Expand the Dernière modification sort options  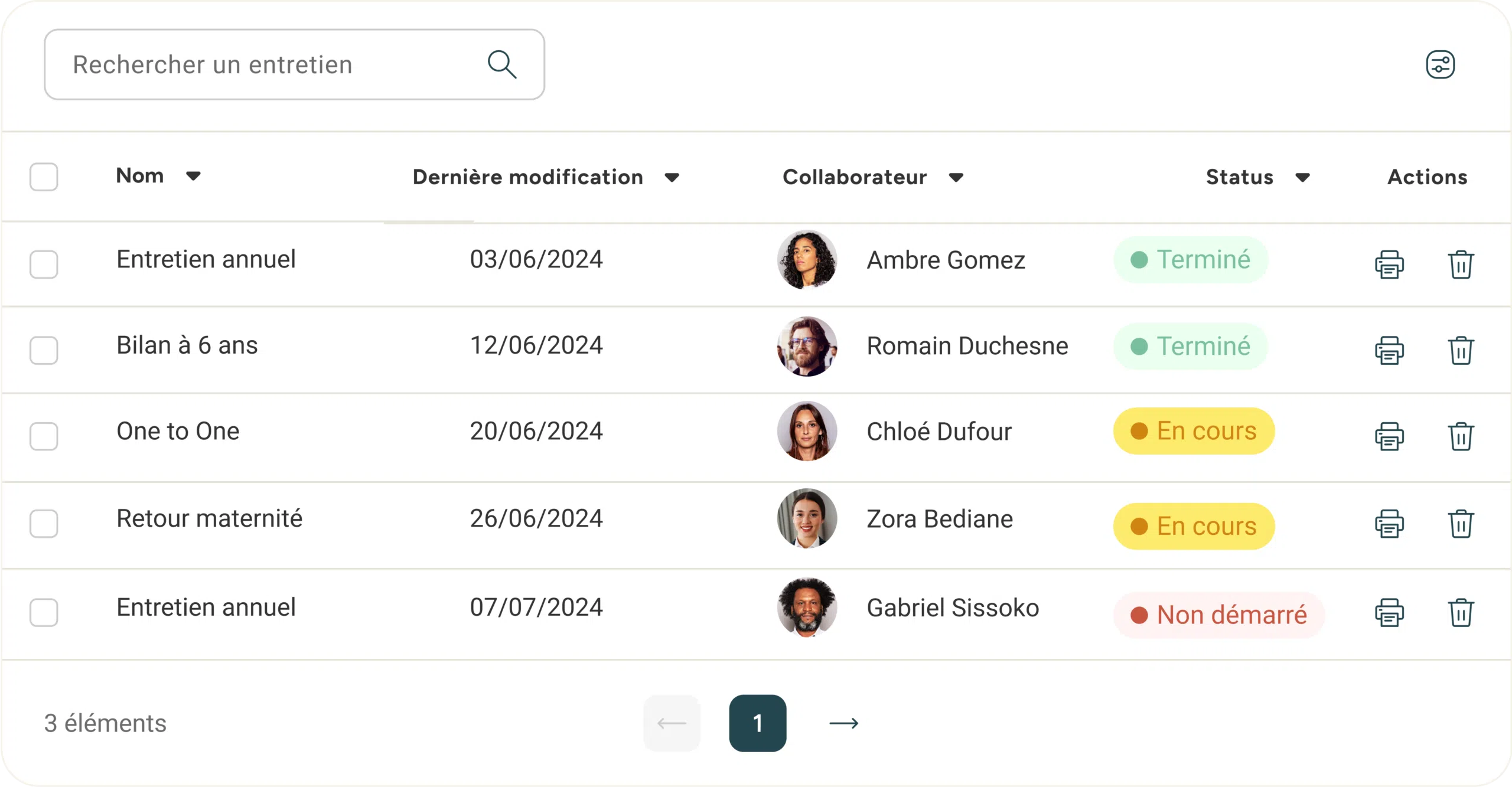coord(673,178)
